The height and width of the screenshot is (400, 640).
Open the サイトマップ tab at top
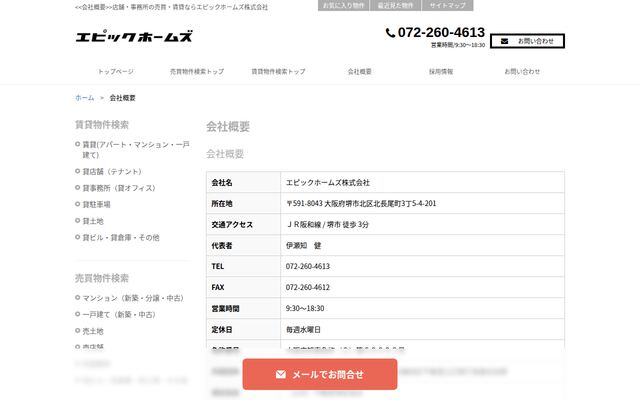click(447, 5)
